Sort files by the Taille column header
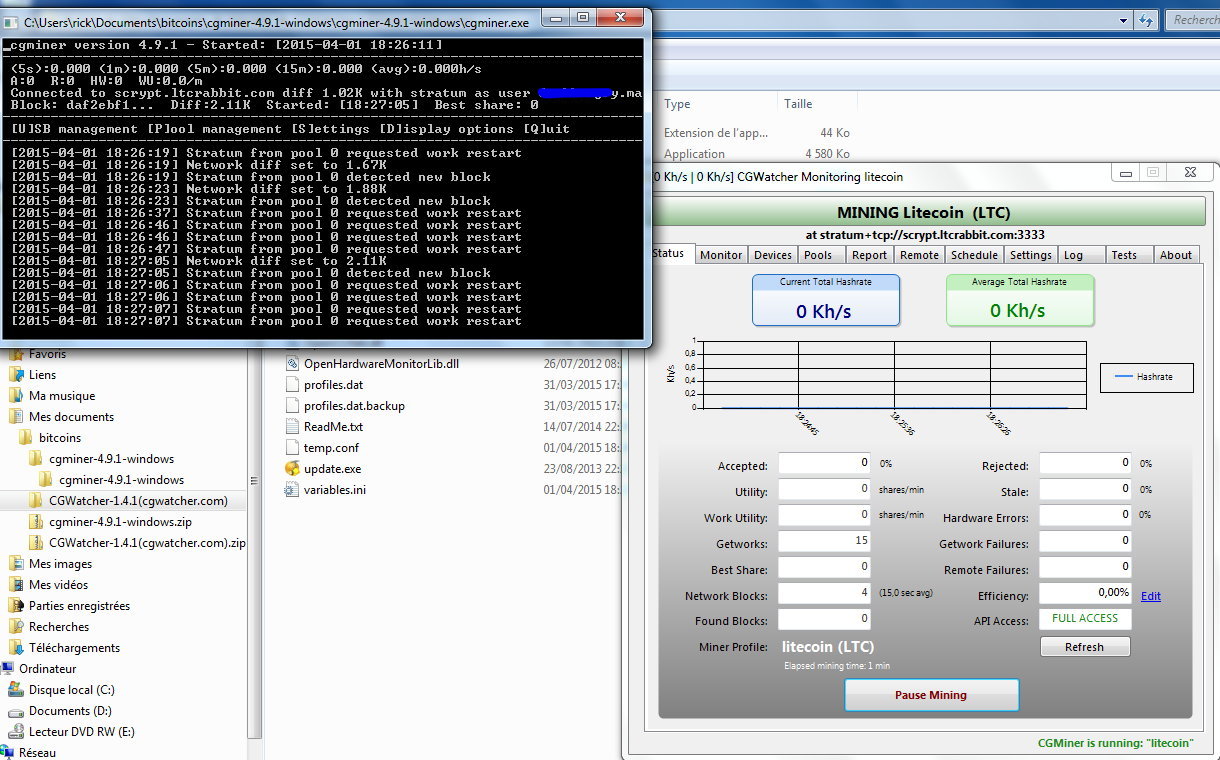 [798, 104]
